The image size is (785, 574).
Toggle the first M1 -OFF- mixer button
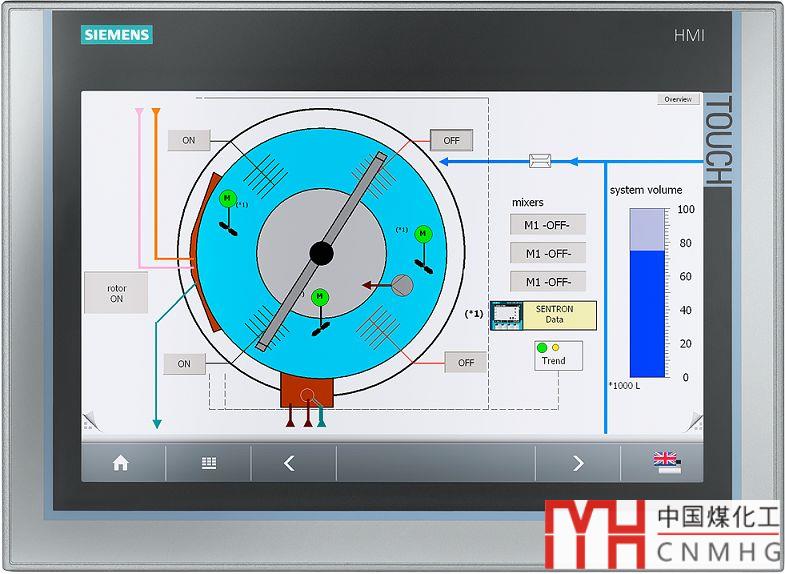pyautogui.click(x=547, y=225)
